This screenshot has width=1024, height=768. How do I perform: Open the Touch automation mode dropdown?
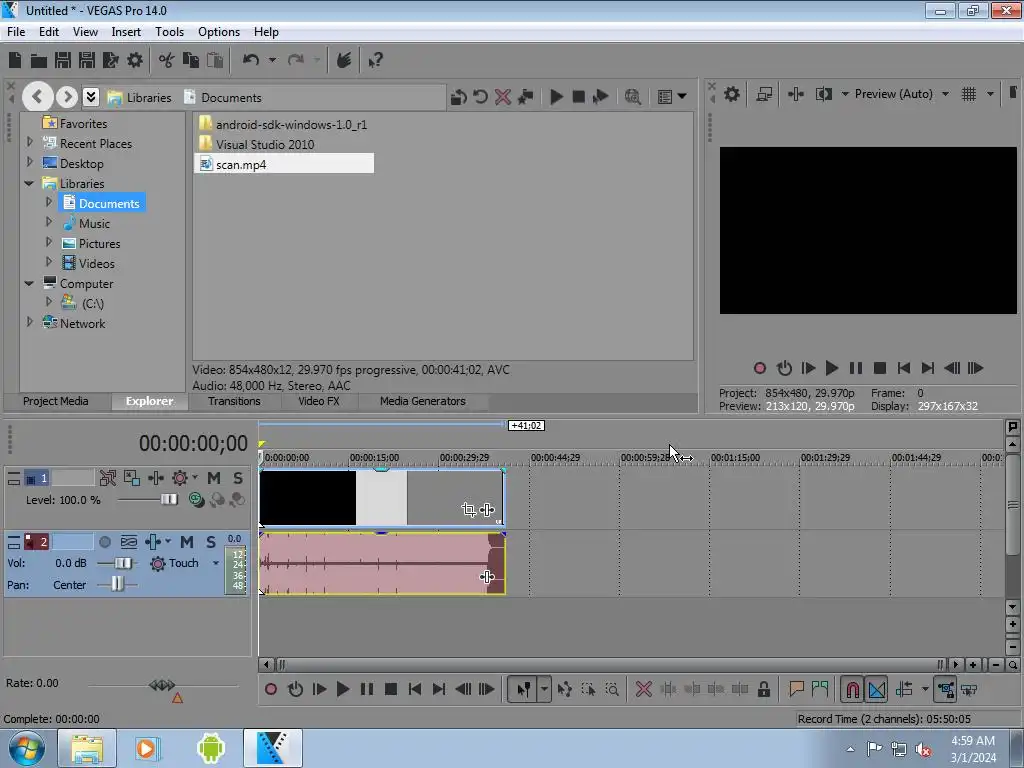[x=216, y=563]
